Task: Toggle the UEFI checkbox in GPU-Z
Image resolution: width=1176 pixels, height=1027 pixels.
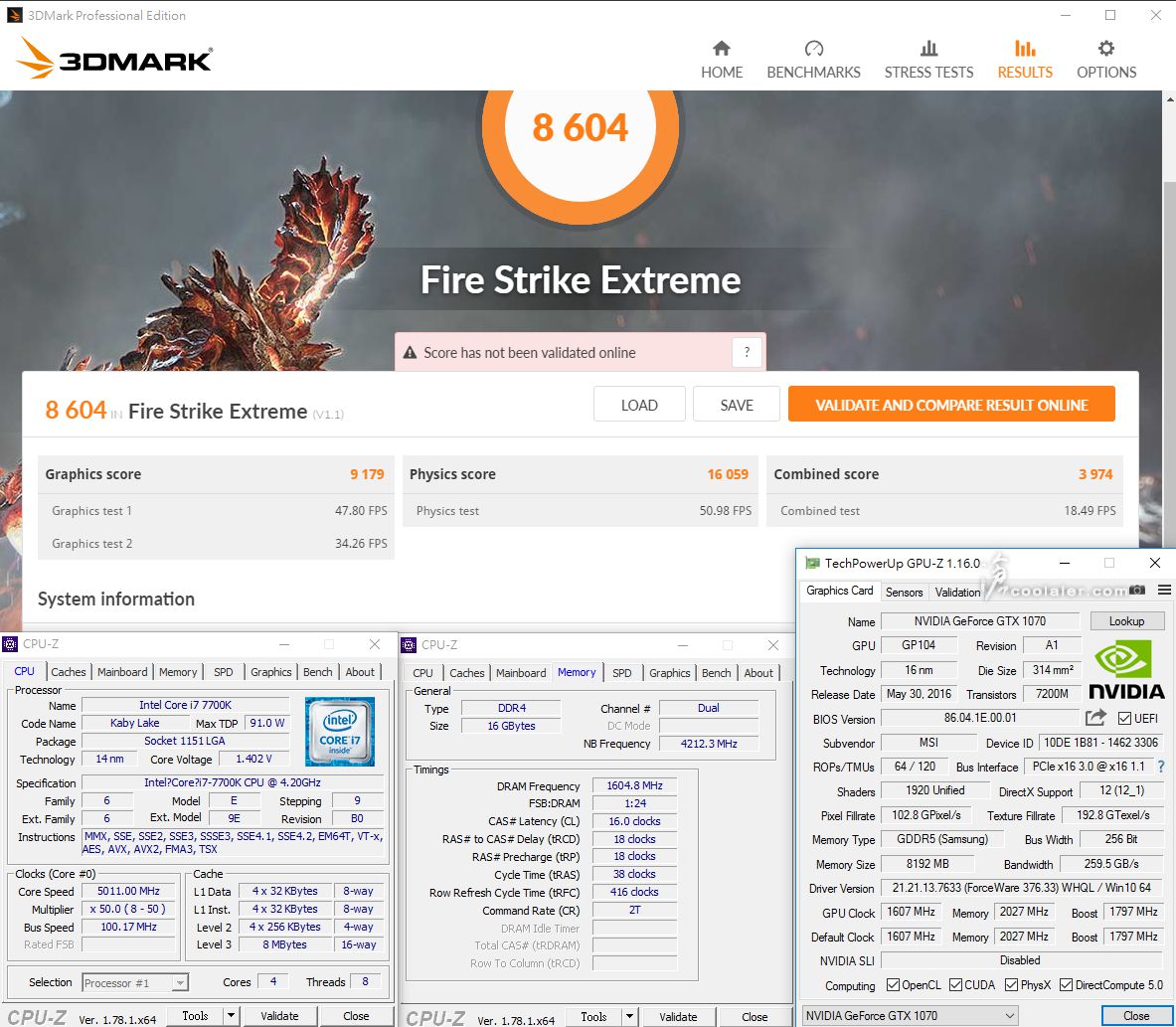Action: tap(1124, 719)
